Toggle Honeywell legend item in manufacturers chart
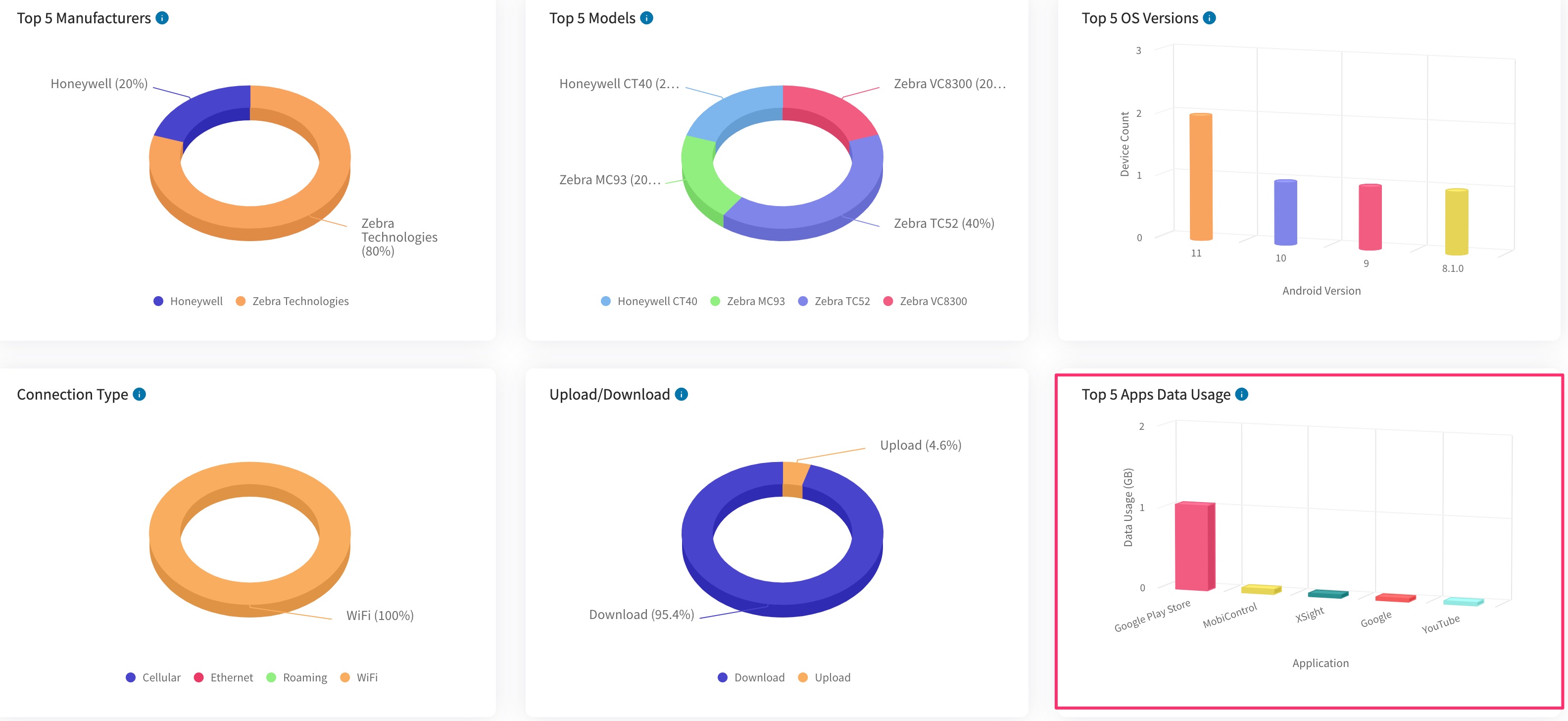Image resolution: width=1568 pixels, height=721 pixels. (196, 302)
